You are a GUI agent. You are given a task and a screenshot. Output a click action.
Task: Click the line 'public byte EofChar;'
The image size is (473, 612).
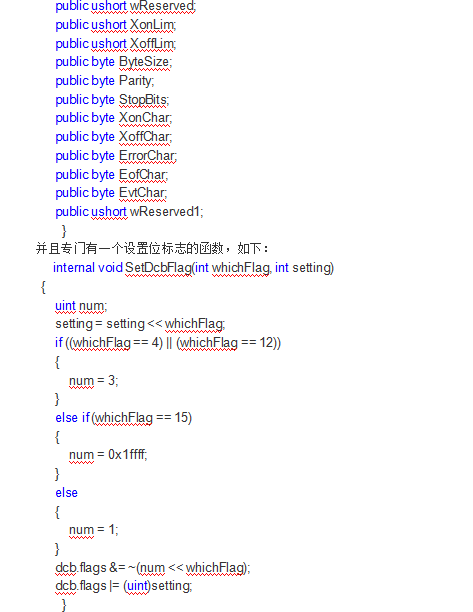click(112, 174)
